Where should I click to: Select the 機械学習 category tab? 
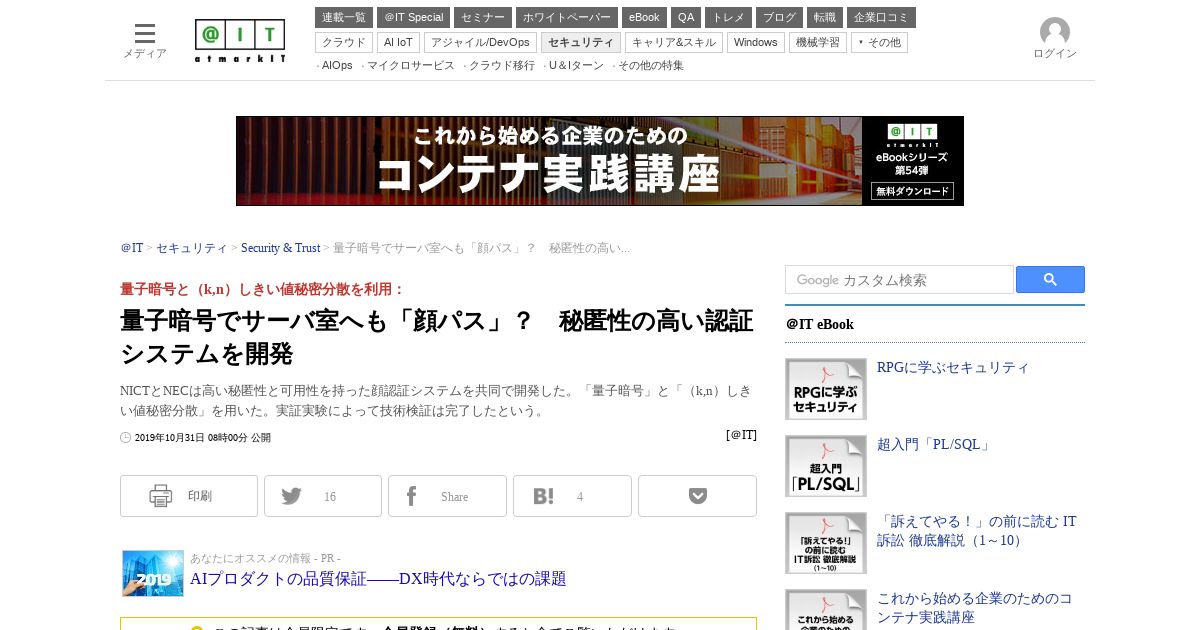tap(818, 42)
